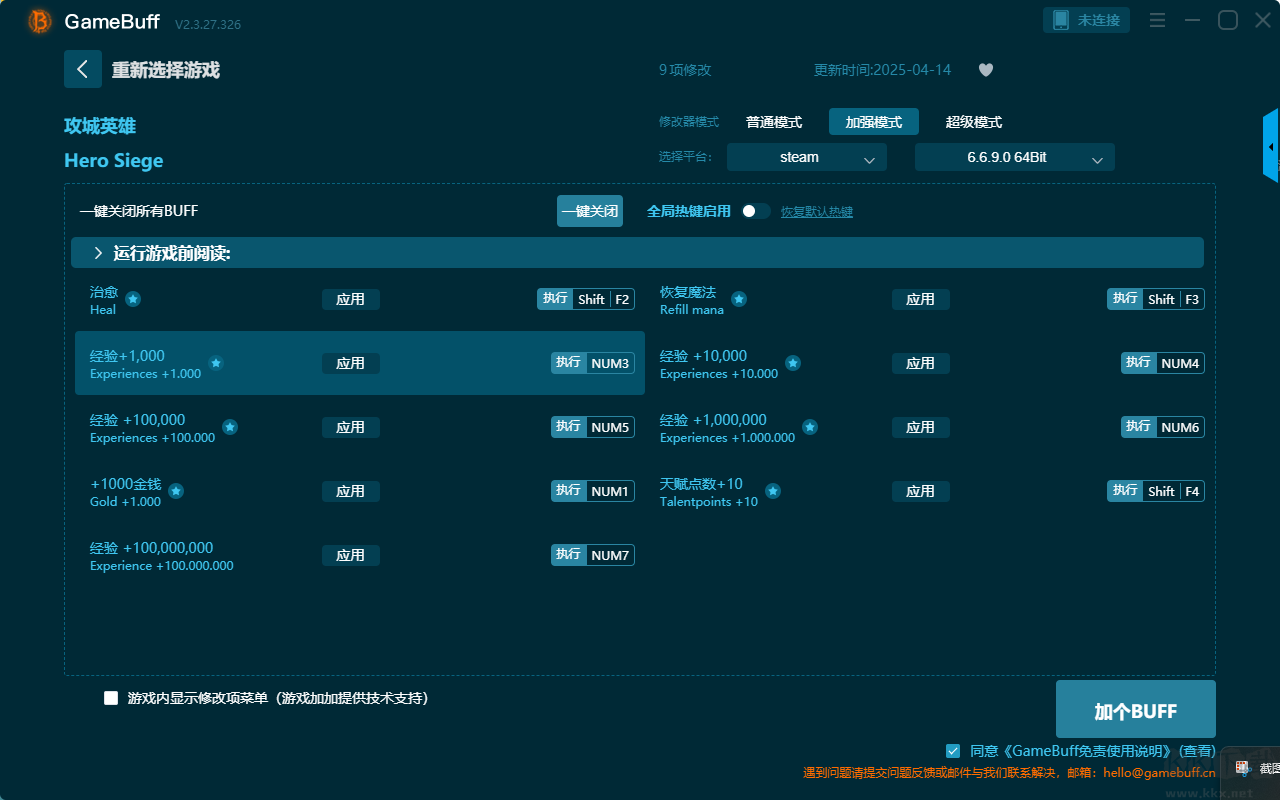Click star icon beside Experiences +100.000
The height and width of the screenshot is (800, 1280).
point(230,427)
